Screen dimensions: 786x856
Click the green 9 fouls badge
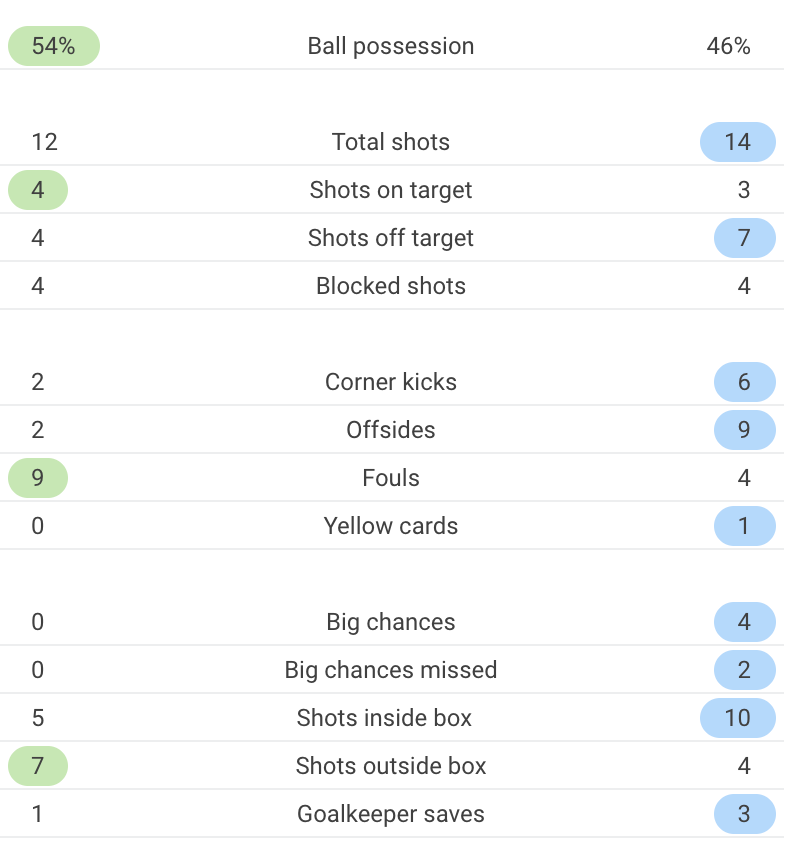[x=38, y=478]
